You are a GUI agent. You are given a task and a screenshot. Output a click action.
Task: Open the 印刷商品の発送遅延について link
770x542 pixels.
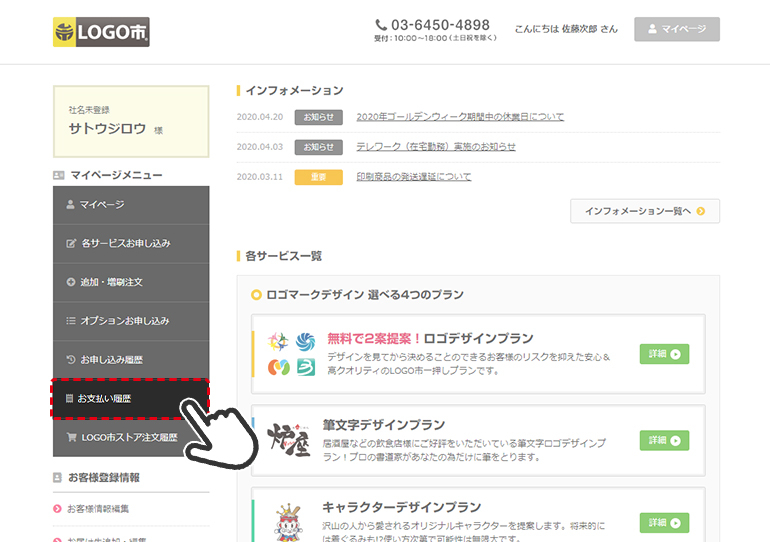point(414,177)
